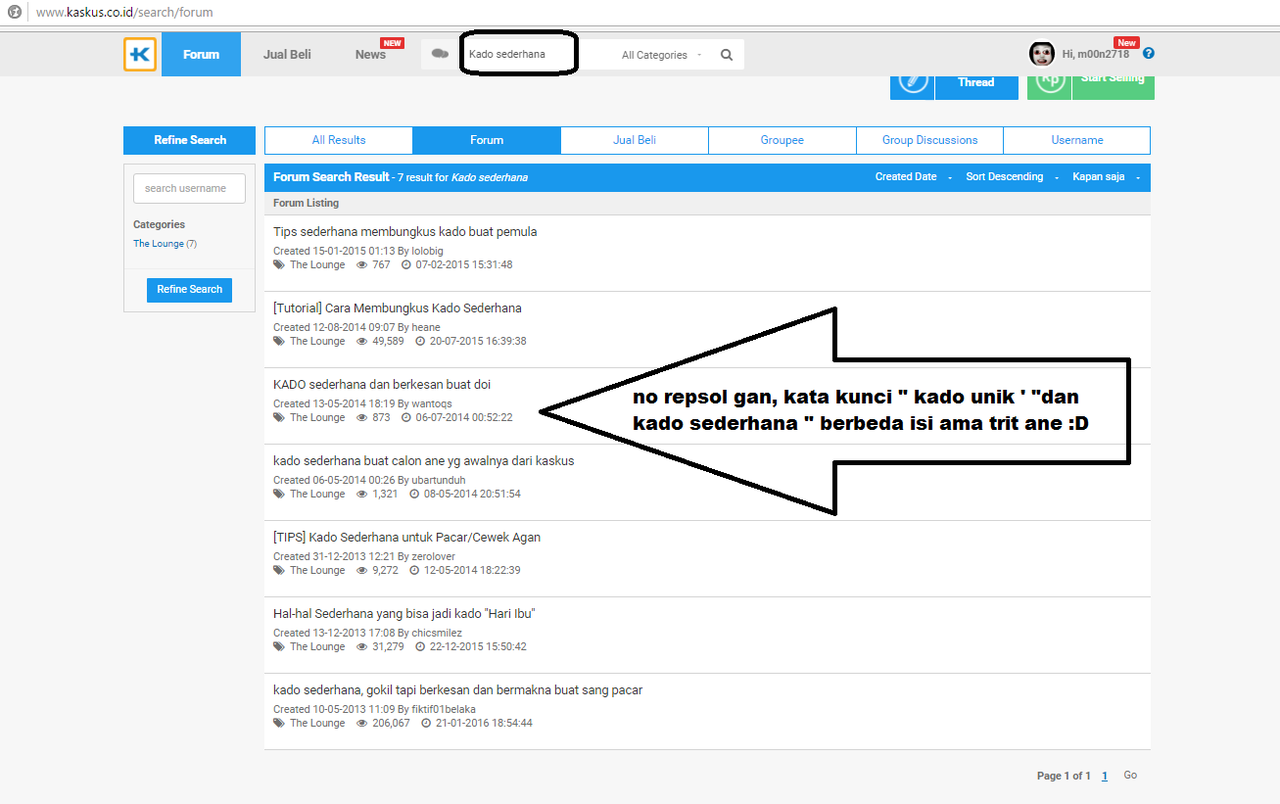Image resolution: width=1280 pixels, height=804 pixels.
Task: Click the Go pagination button
Action: click(1130, 775)
